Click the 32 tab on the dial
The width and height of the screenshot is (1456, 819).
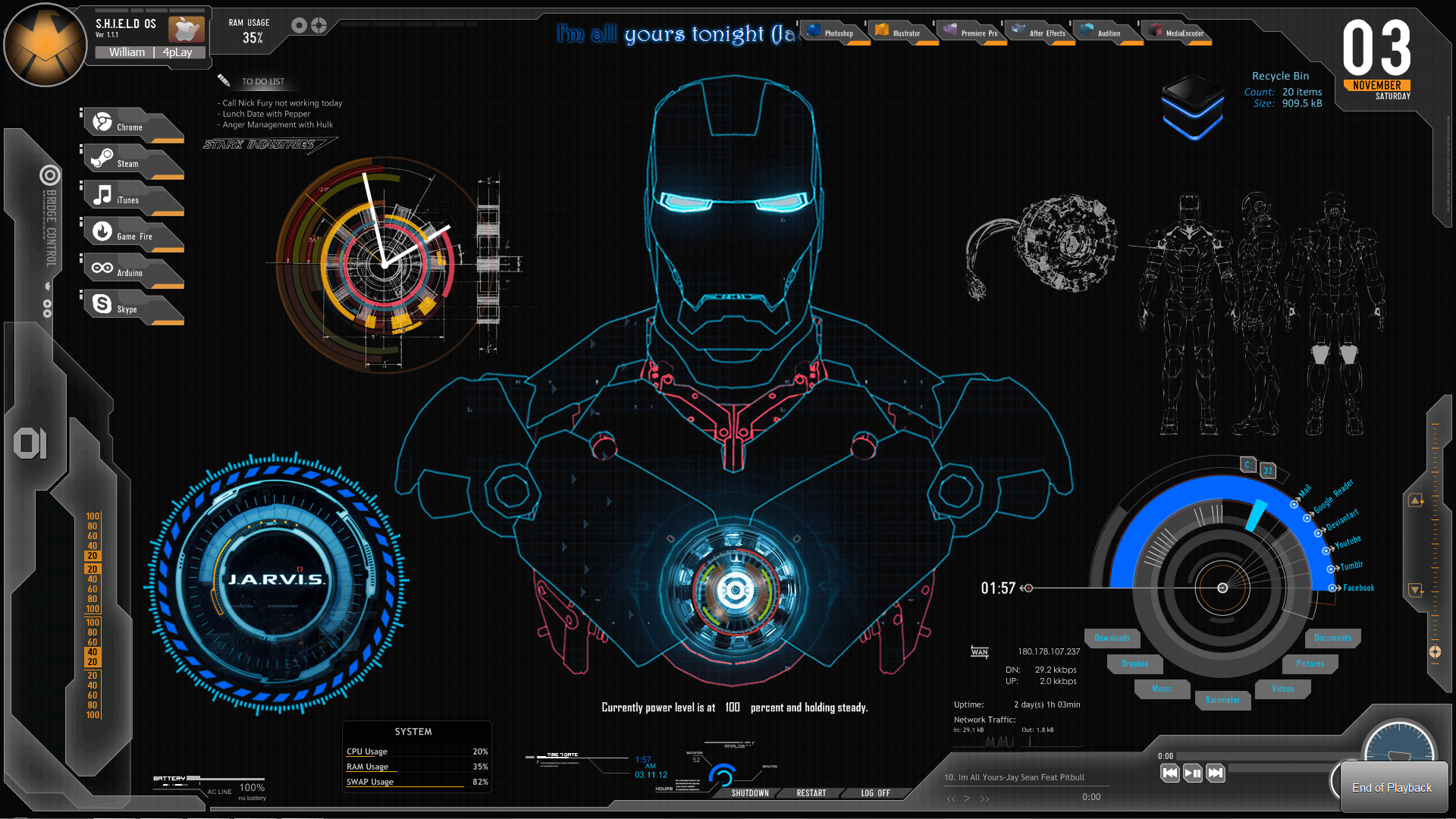pyautogui.click(x=1267, y=471)
